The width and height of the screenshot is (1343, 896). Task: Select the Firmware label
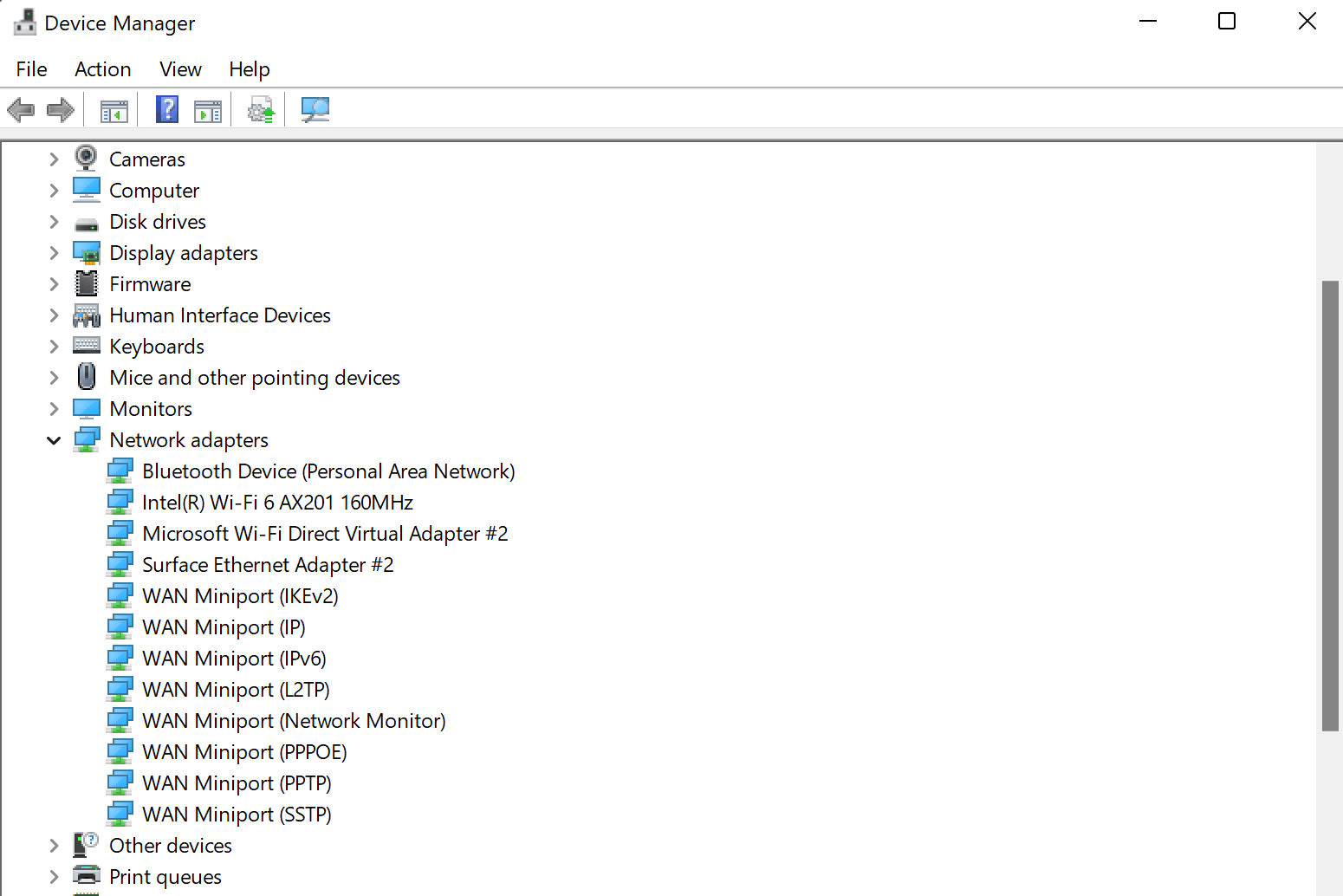pyautogui.click(x=150, y=284)
